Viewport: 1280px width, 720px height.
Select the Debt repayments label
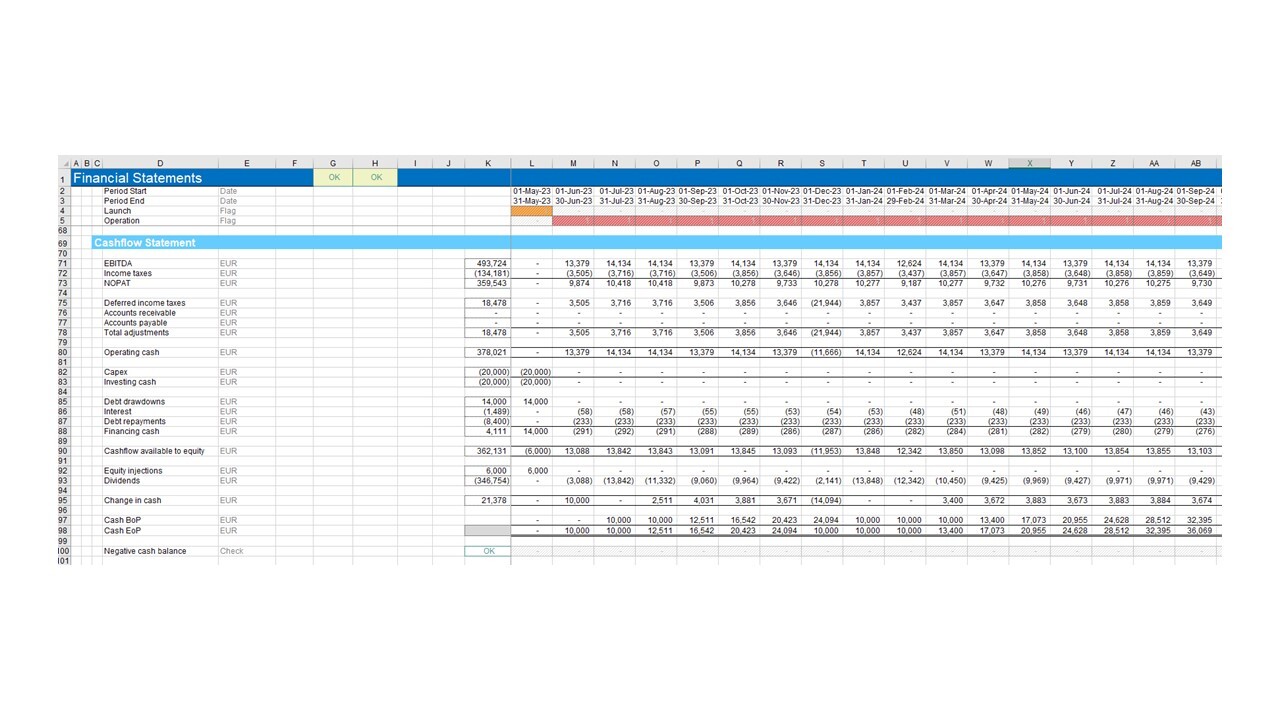(x=137, y=421)
